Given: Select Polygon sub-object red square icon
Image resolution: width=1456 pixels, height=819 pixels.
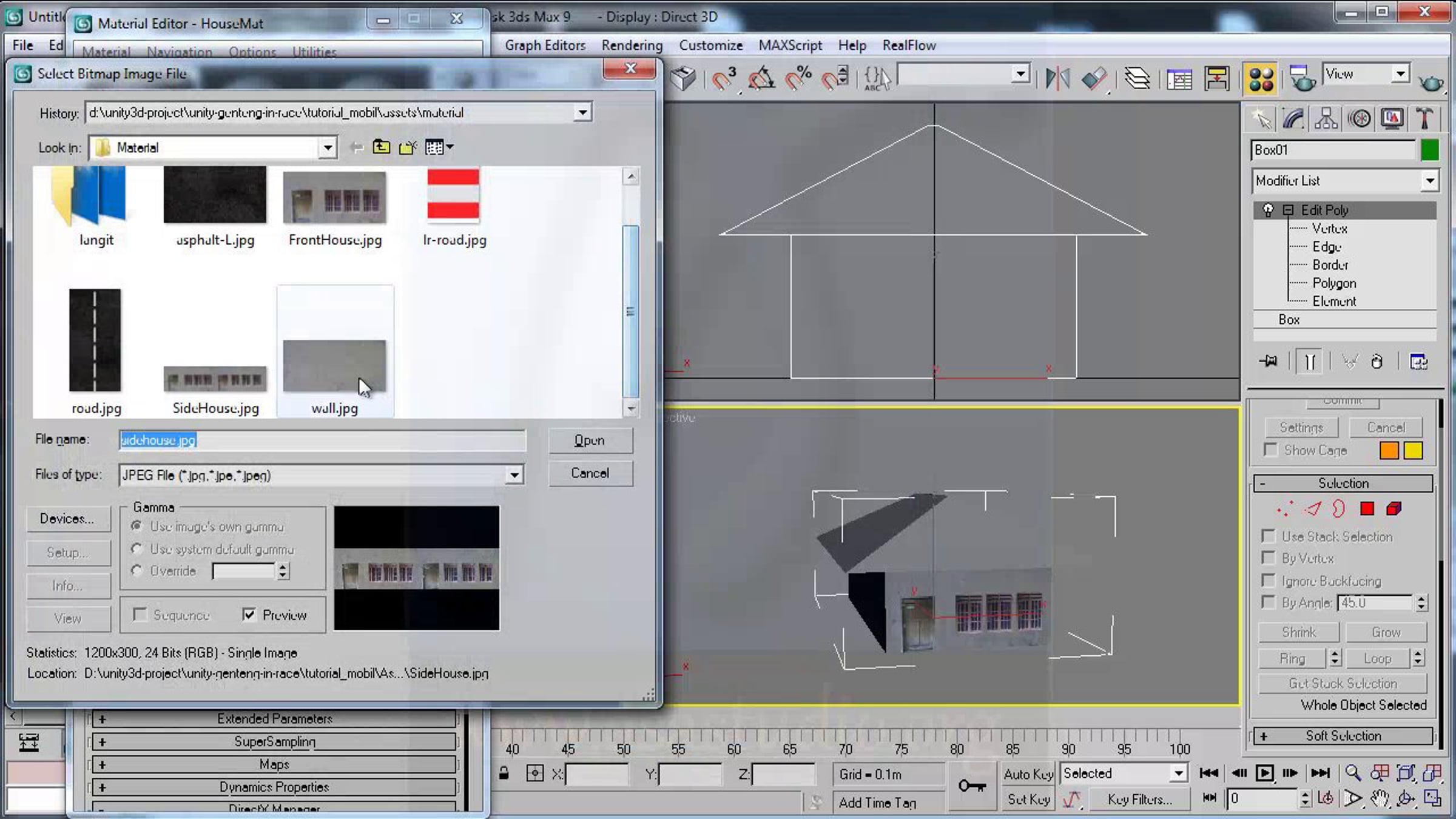Looking at the screenshot, I should click(x=1367, y=508).
